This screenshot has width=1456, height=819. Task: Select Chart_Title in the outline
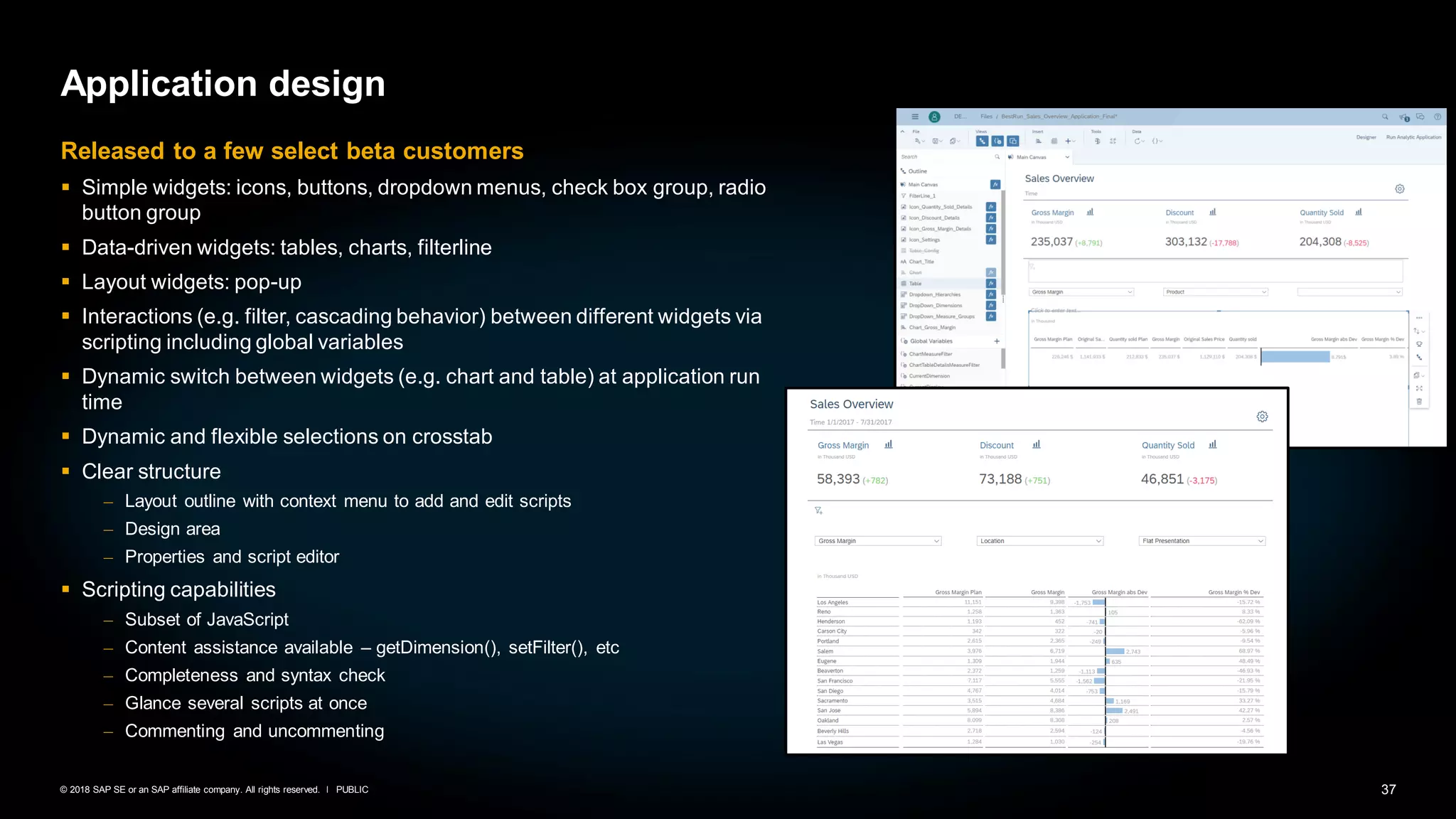tap(921, 262)
